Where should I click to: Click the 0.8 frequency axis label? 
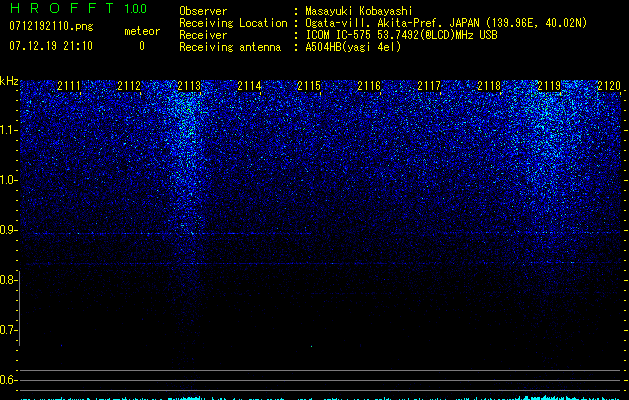8,280
